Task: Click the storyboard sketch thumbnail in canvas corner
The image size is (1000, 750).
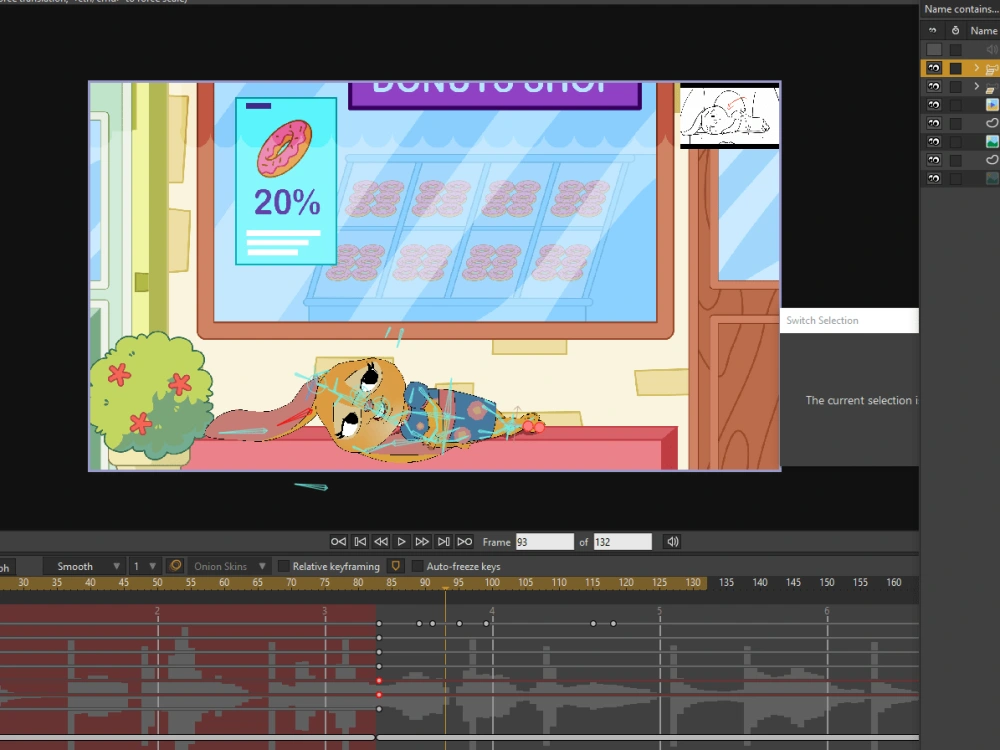Action: tap(730, 116)
